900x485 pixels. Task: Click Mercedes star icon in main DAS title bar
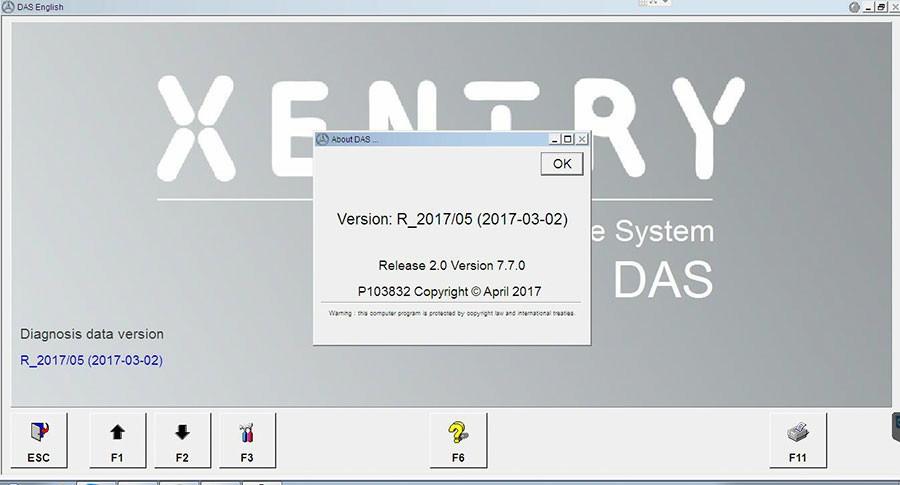pos(9,7)
